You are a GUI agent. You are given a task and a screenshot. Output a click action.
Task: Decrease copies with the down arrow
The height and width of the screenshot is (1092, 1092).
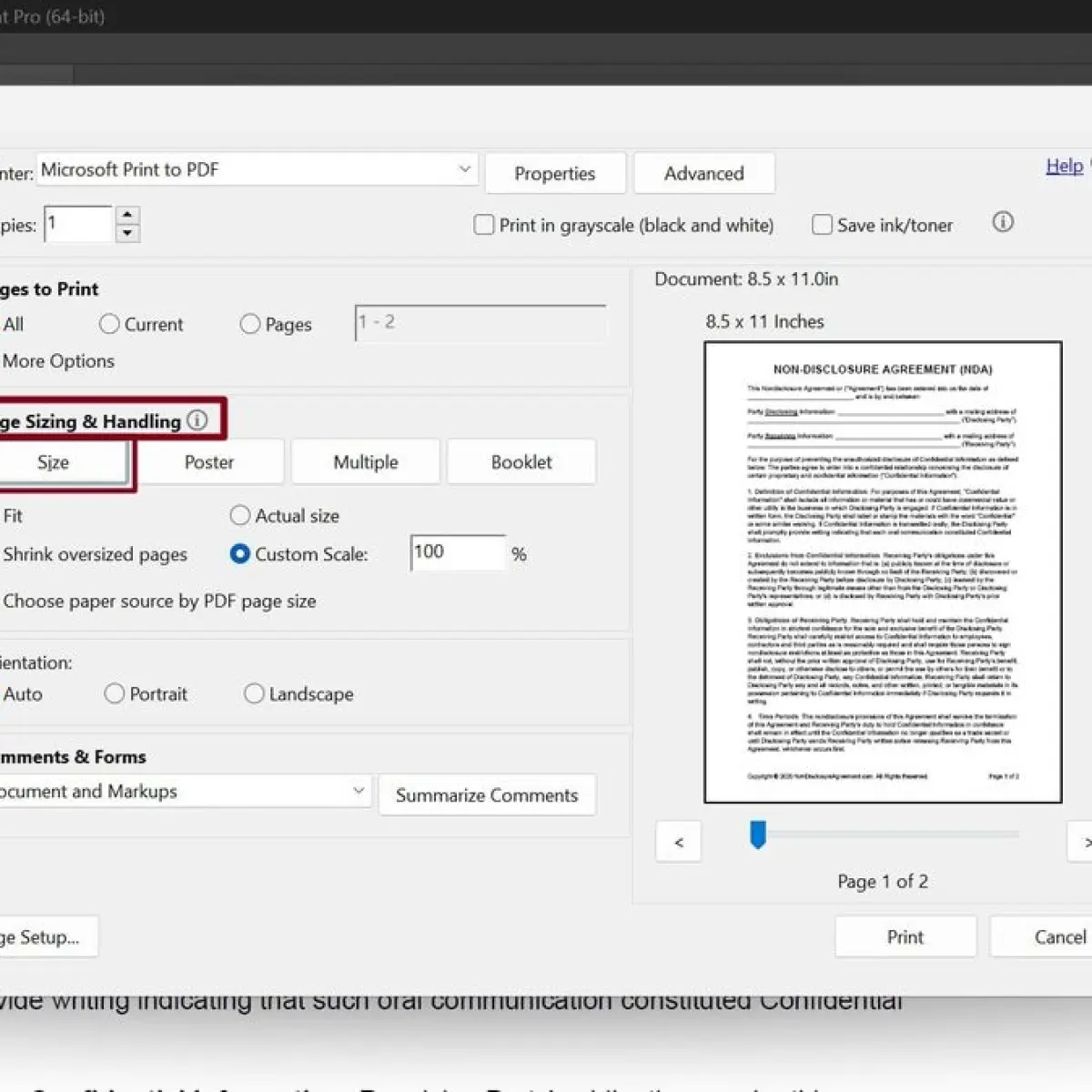point(127,233)
